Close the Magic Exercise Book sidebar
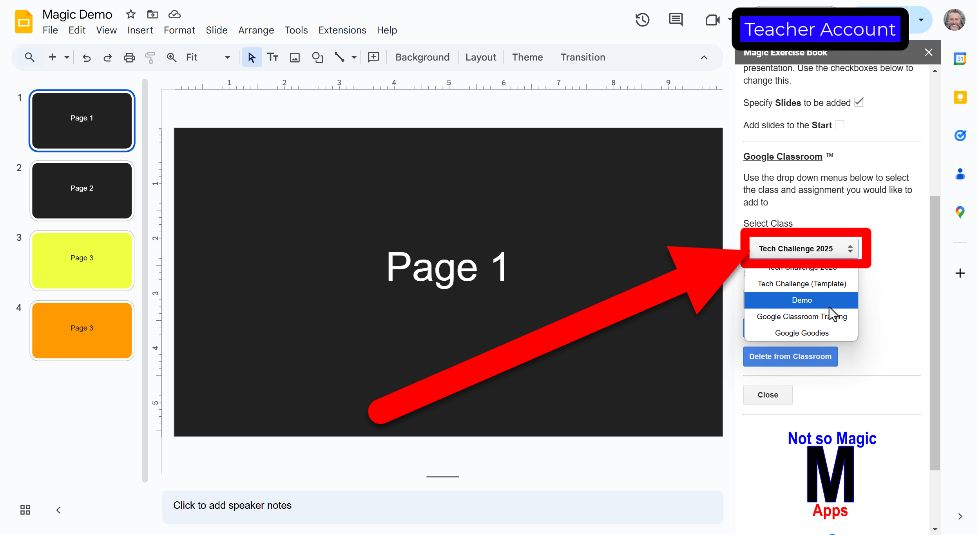Viewport: 977px width, 535px height. tap(928, 52)
